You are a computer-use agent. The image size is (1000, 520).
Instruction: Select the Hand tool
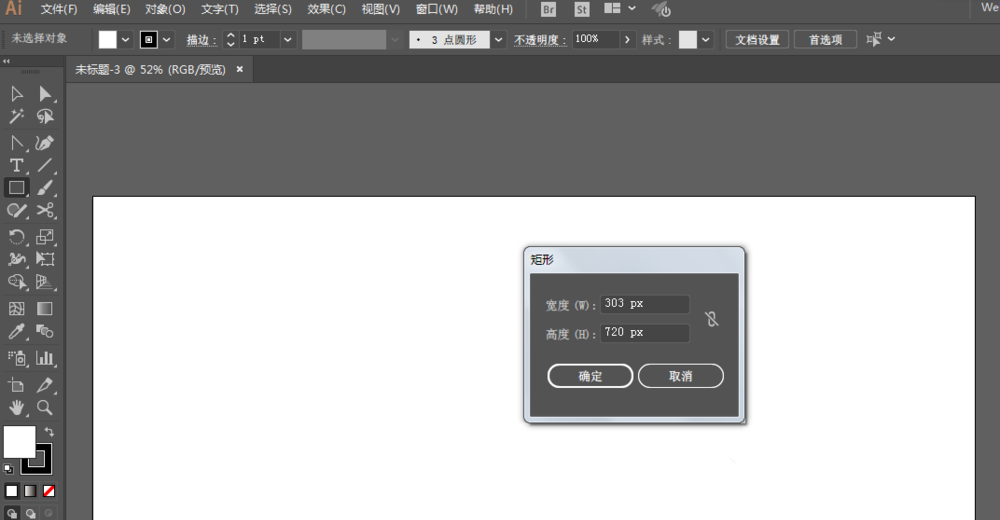coord(17,407)
